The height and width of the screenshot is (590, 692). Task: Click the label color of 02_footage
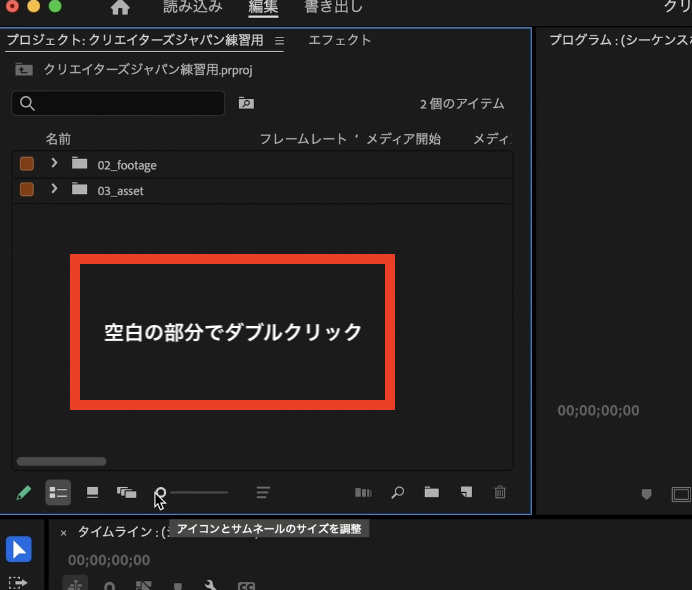tap(27, 164)
